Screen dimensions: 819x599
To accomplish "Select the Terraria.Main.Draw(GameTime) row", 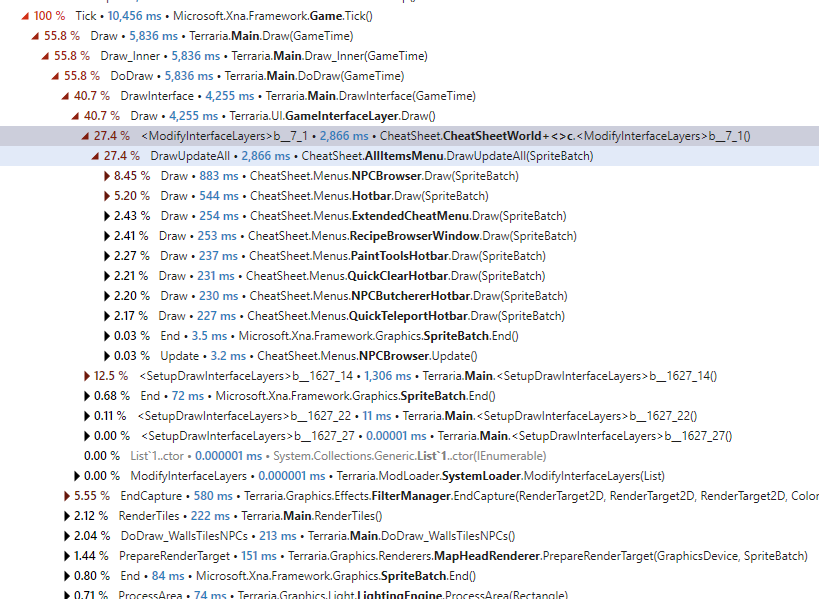I will [x=410, y=36].
